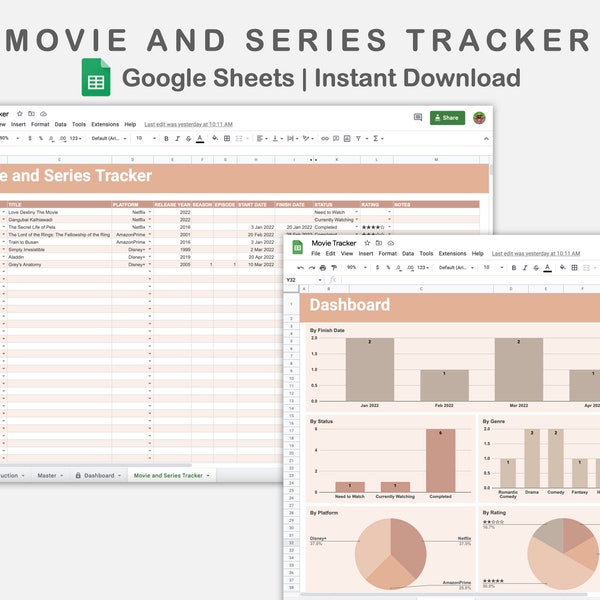Open text color picker in Movie Tracker window
The width and height of the screenshot is (600, 600).
(x=548, y=268)
